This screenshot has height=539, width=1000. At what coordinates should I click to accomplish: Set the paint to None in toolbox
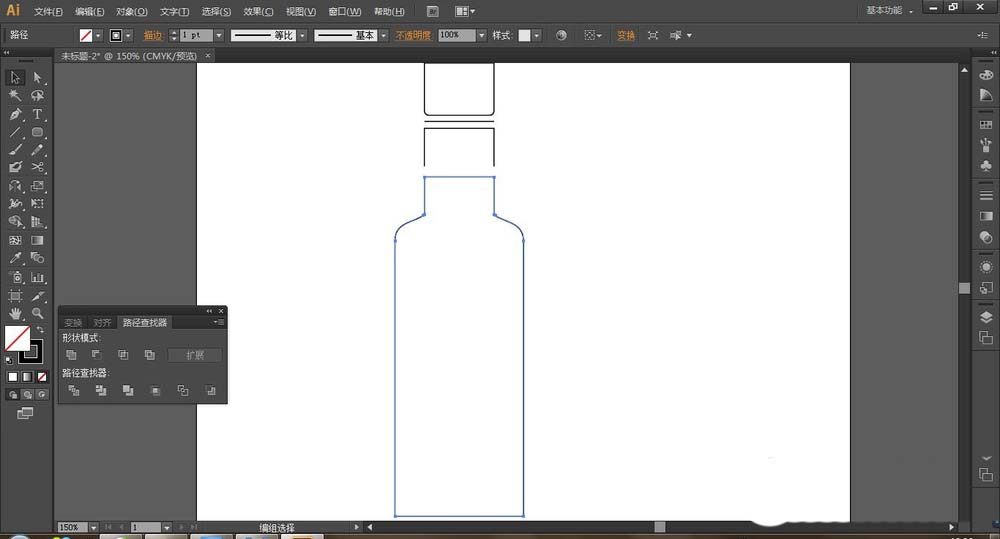tap(41, 377)
